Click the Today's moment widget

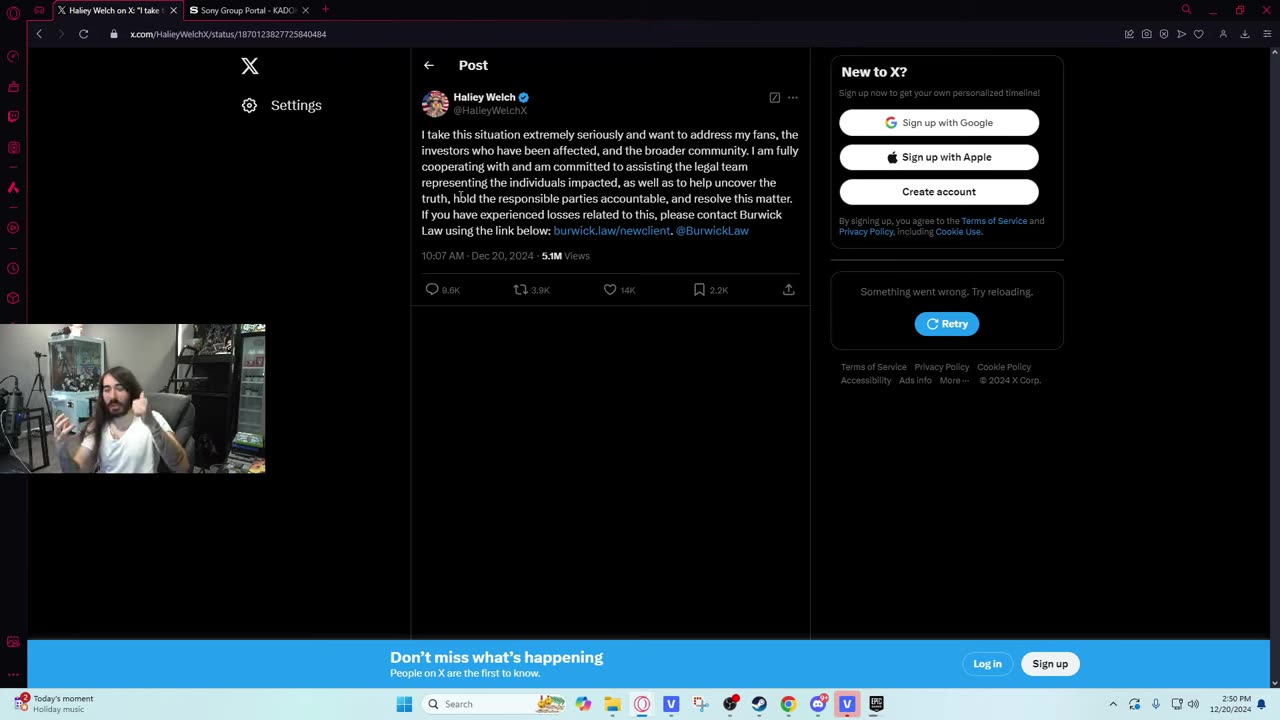(x=55, y=704)
